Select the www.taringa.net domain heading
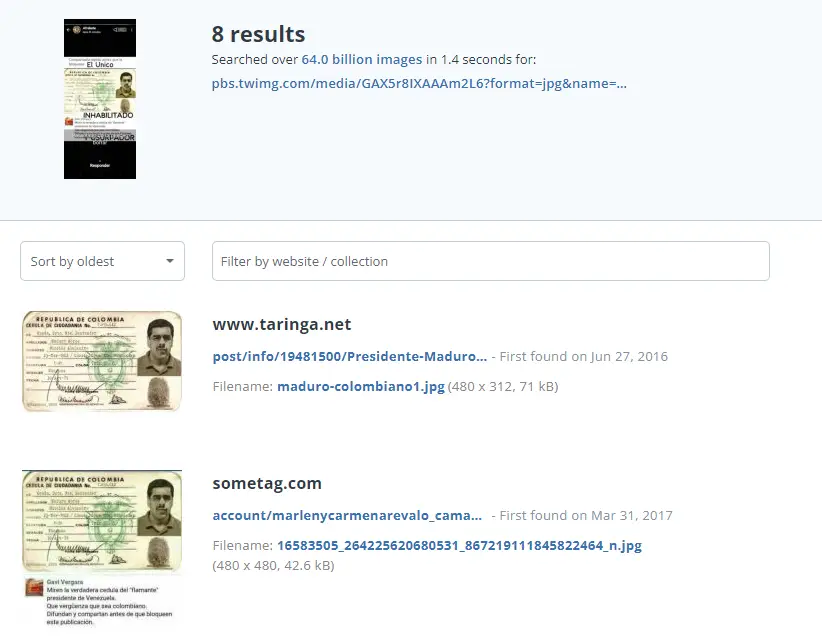 (x=281, y=324)
